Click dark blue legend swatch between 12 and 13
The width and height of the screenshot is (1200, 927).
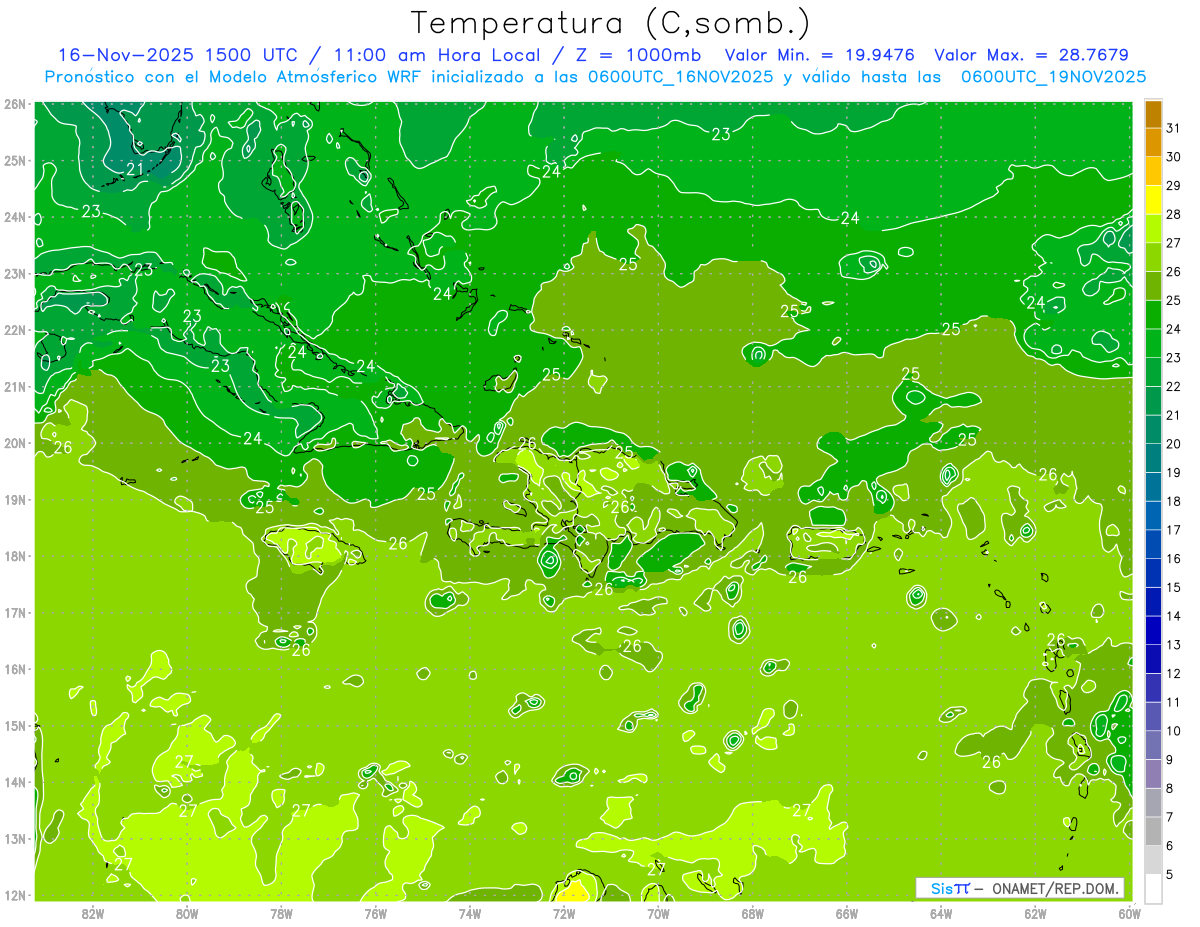click(x=1153, y=659)
